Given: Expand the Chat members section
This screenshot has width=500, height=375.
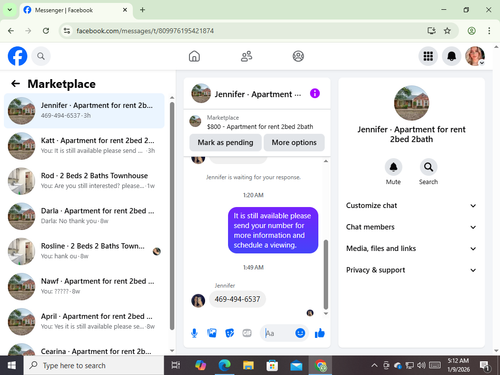Looking at the screenshot, I should coord(411,227).
